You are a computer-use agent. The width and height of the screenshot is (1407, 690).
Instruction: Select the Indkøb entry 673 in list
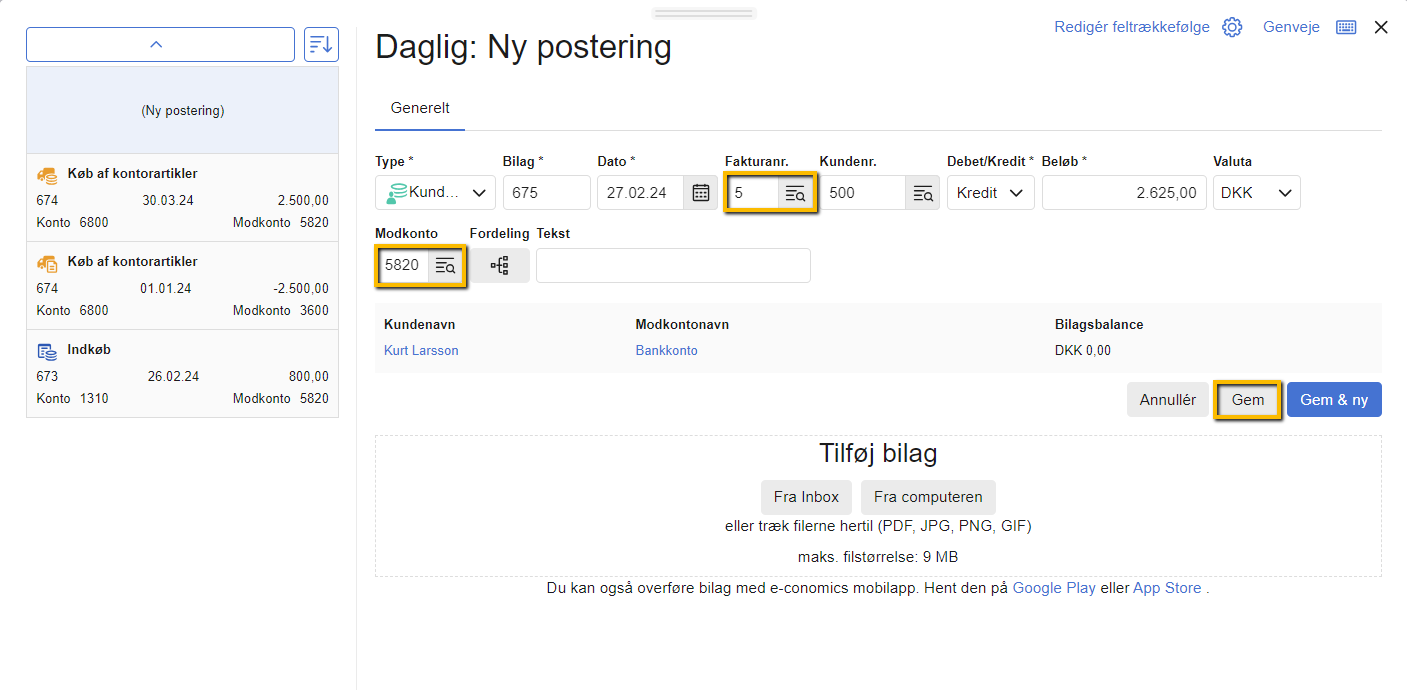click(x=182, y=374)
